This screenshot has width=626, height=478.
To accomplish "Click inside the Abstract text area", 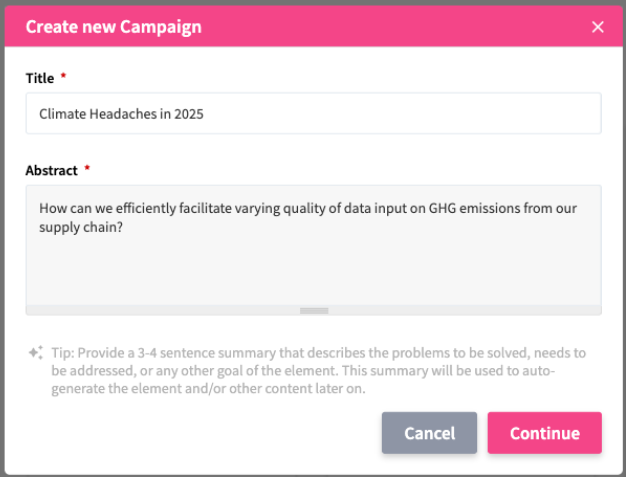I will click(x=313, y=260).
